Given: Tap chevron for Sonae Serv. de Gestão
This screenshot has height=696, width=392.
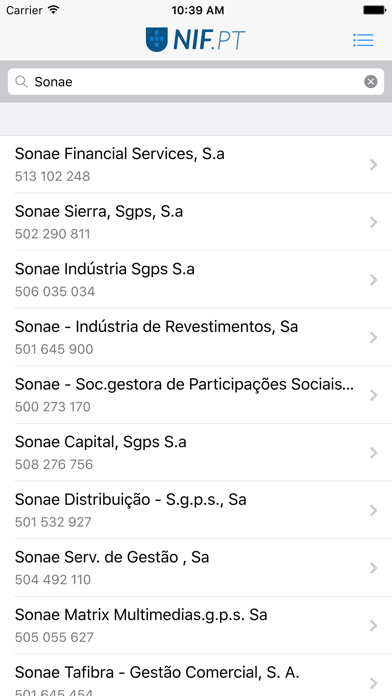Looking at the screenshot, I should coord(373,568).
